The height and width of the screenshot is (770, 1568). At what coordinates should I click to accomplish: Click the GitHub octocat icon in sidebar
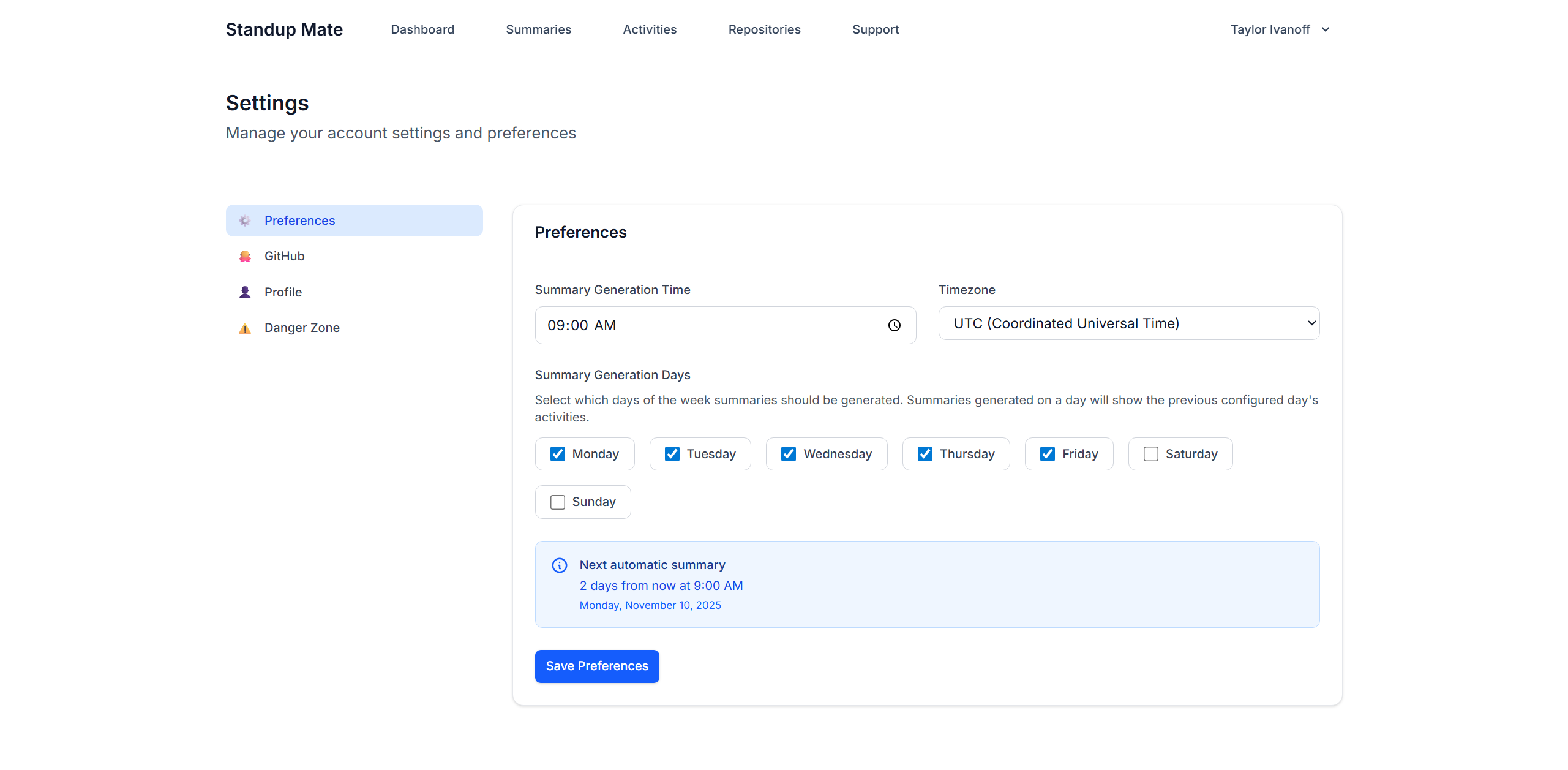(245, 256)
